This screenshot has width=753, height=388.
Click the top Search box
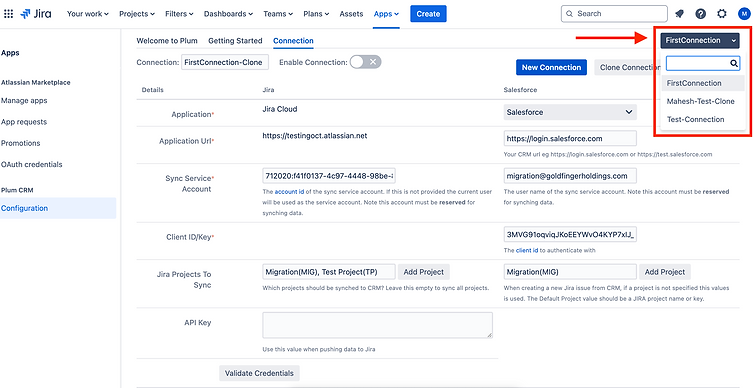coord(614,14)
